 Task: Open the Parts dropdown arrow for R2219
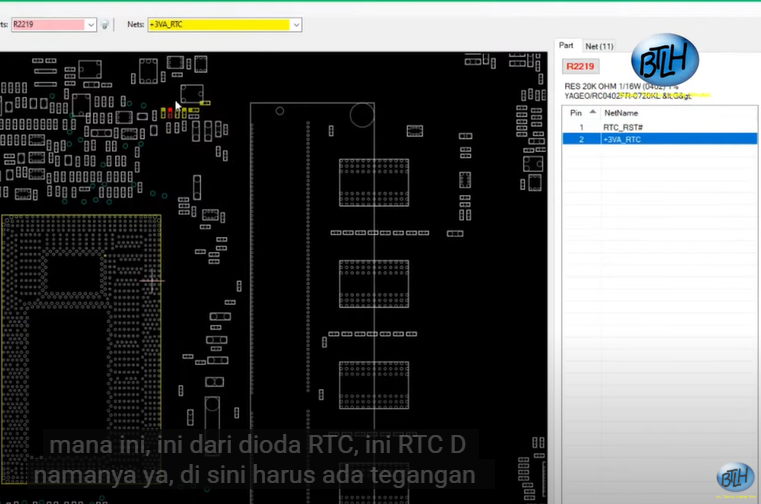pyautogui.click(x=91, y=25)
